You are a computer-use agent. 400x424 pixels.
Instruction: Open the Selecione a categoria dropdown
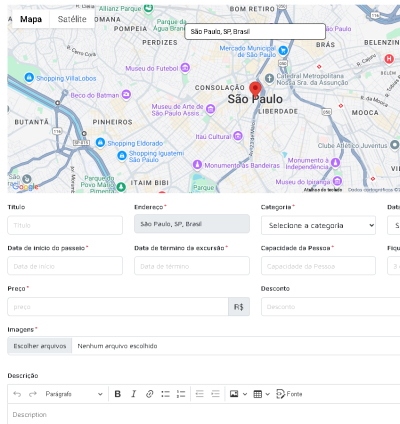(318, 225)
